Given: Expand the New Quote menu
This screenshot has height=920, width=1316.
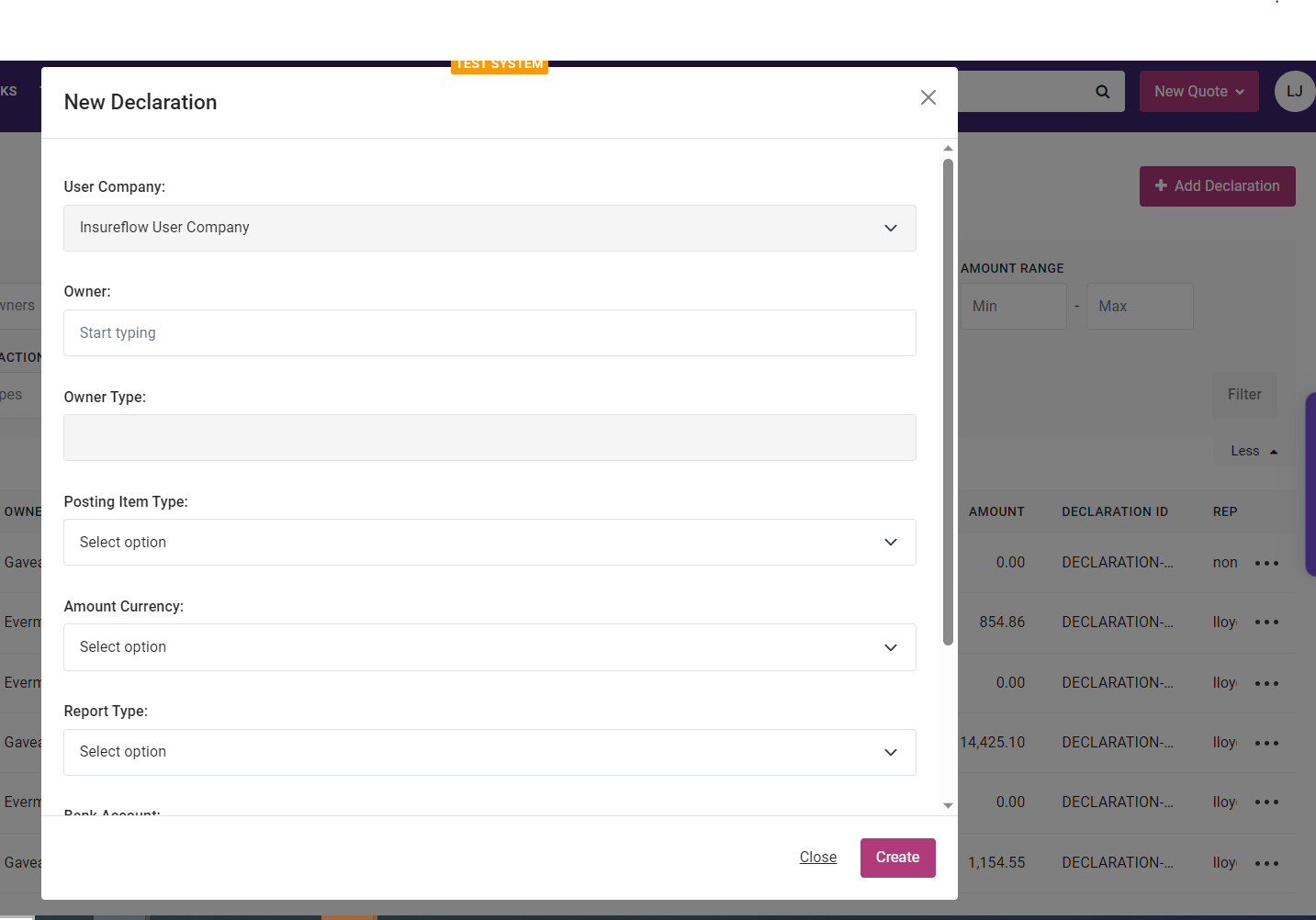Looking at the screenshot, I should point(1198,92).
